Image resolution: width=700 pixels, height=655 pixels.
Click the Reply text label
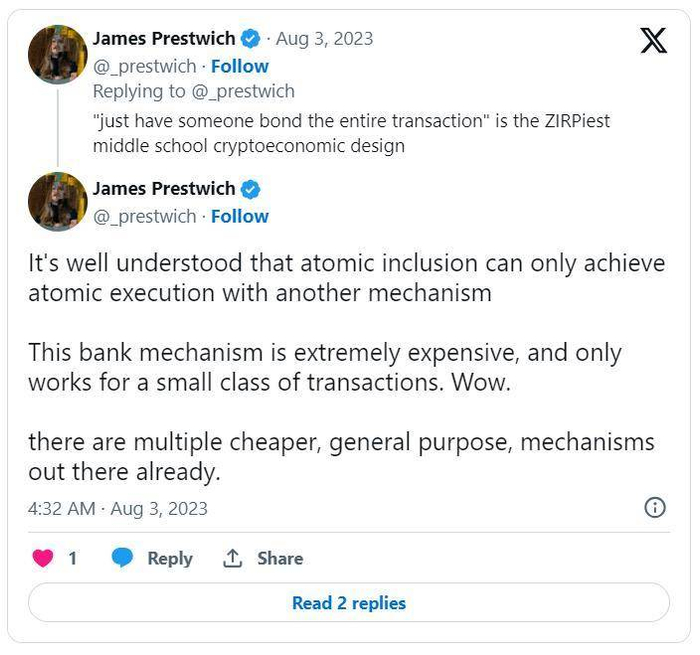170,558
